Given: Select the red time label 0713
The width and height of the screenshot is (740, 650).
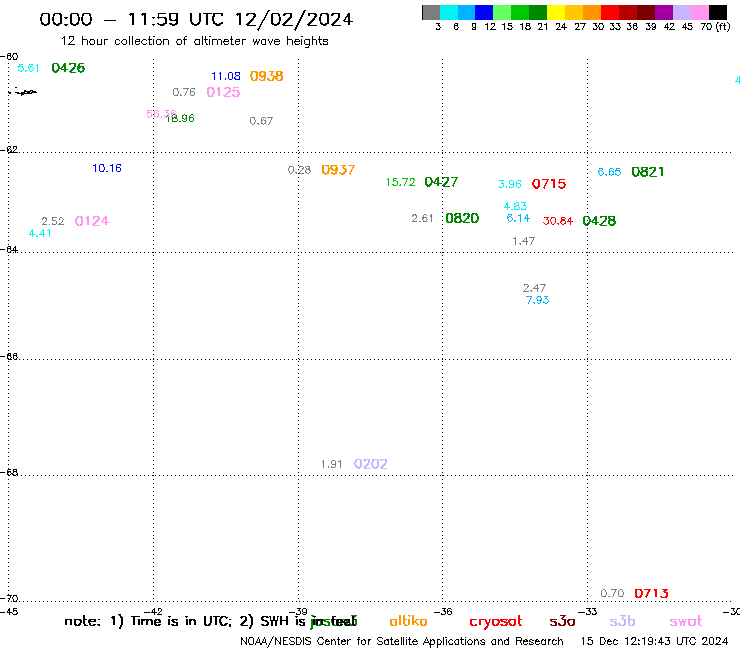Looking at the screenshot, I should click(x=651, y=593).
